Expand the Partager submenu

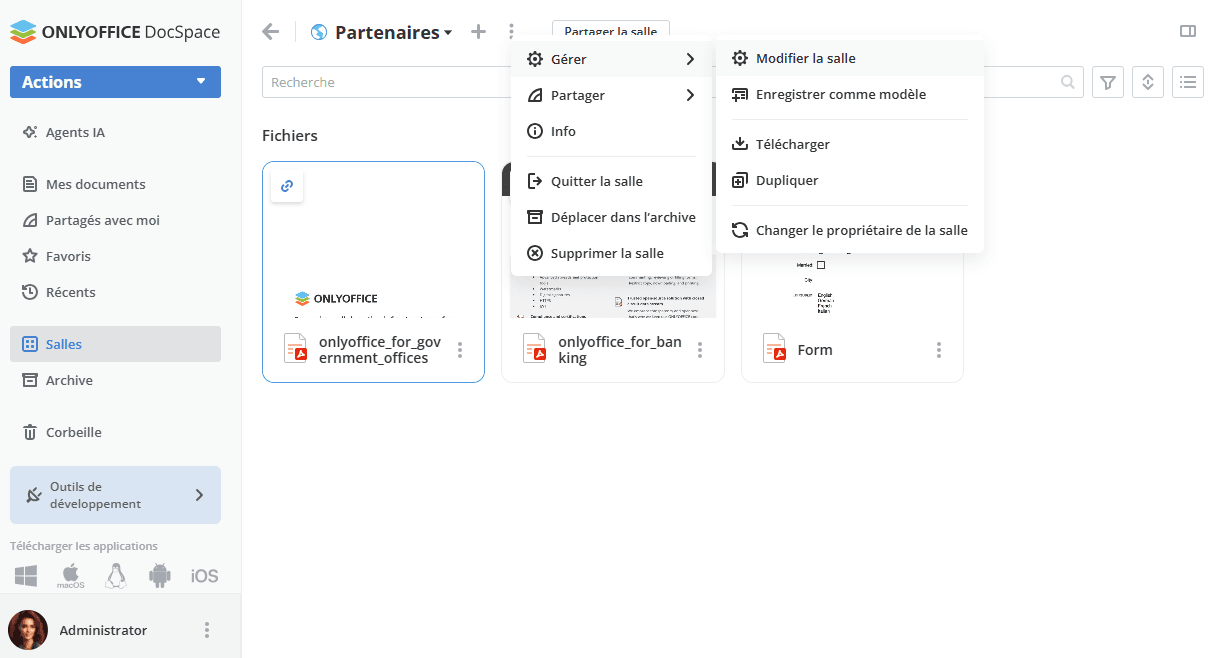pyautogui.click(x=611, y=95)
